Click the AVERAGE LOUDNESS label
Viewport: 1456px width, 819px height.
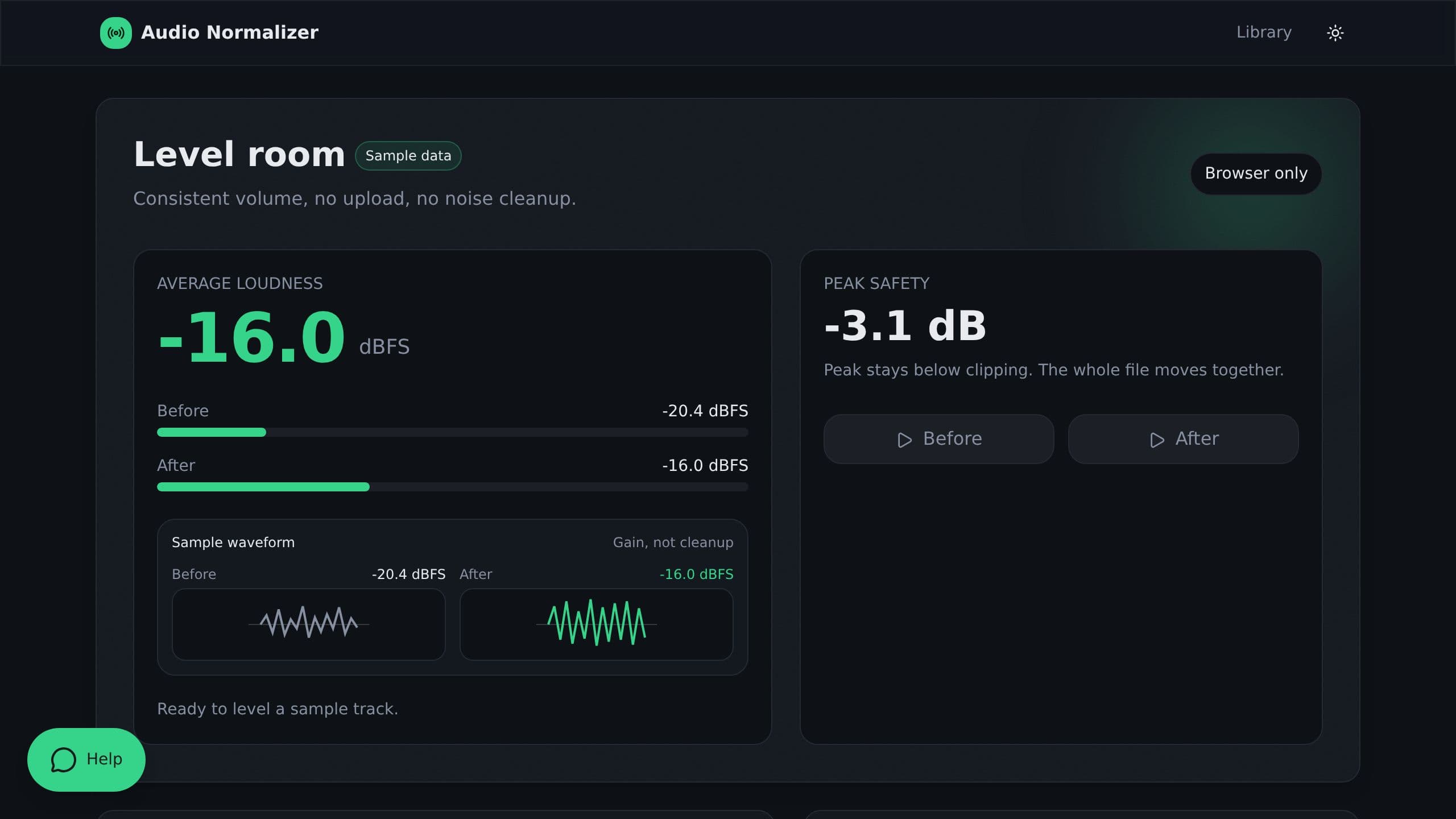239,283
